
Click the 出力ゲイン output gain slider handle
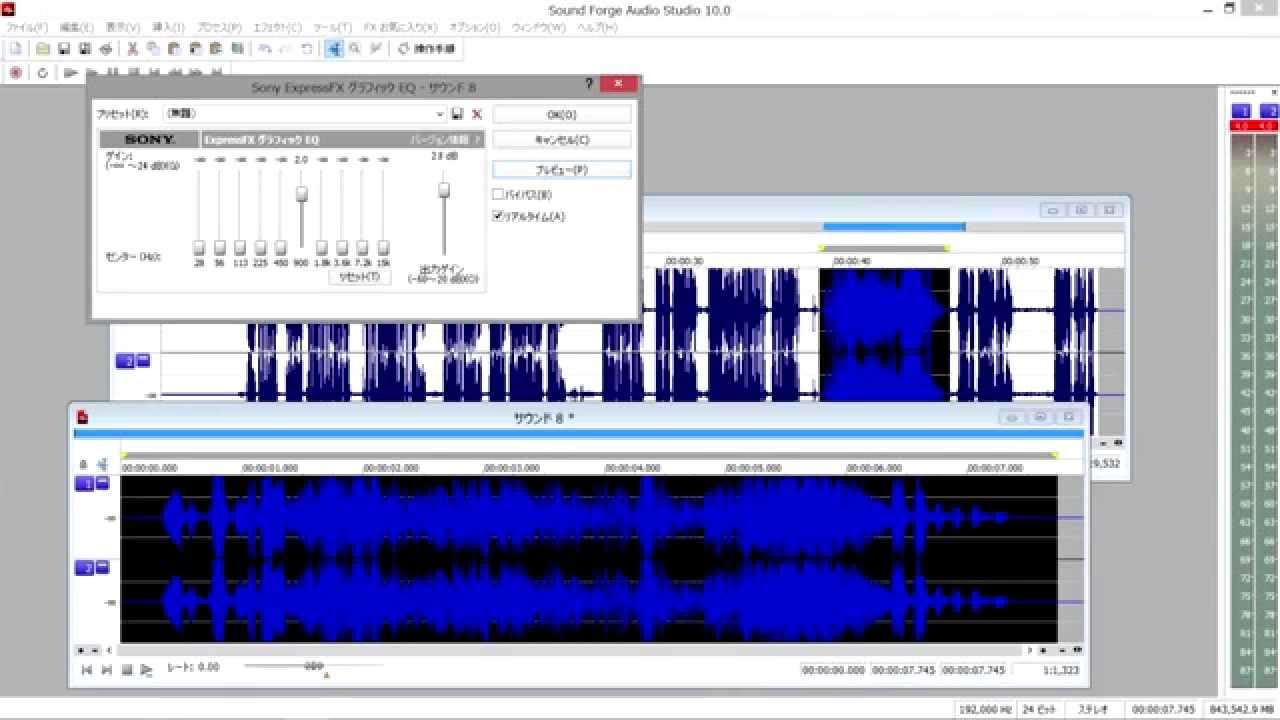[444, 190]
